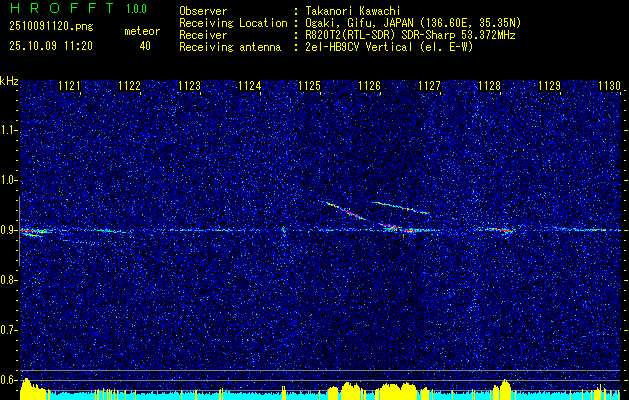Viewport: 629px width, 400px height.
Task: Click the Receiving Location label
Action: pyautogui.click(x=233, y=23)
